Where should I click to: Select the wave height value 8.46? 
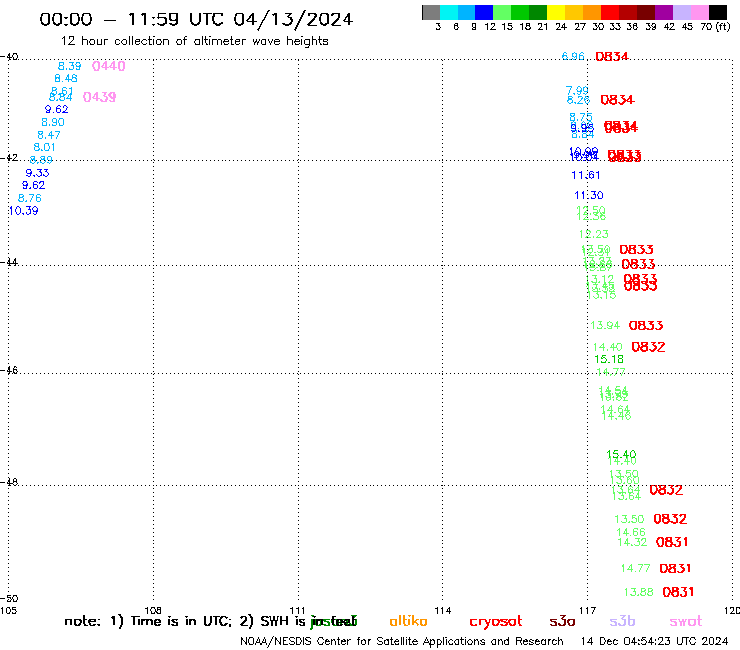66,78
